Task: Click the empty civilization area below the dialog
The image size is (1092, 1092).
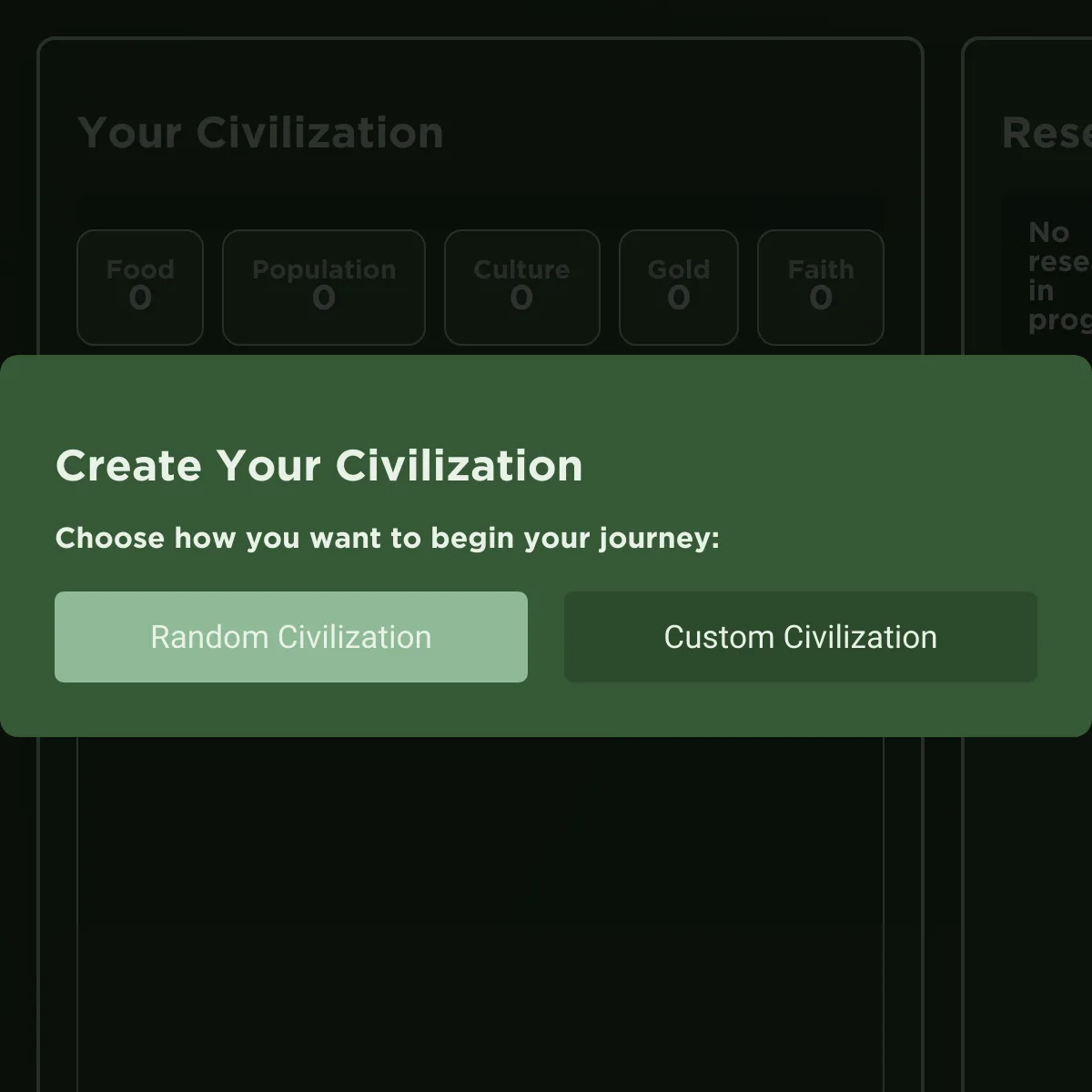Action: pyautogui.click(x=480, y=910)
